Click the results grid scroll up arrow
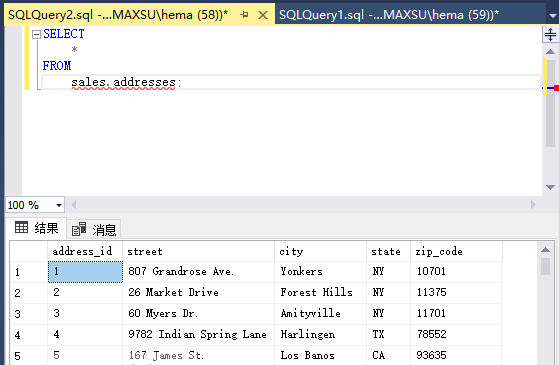This screenshot has width=559, height=365. click(x=545, y=250)
